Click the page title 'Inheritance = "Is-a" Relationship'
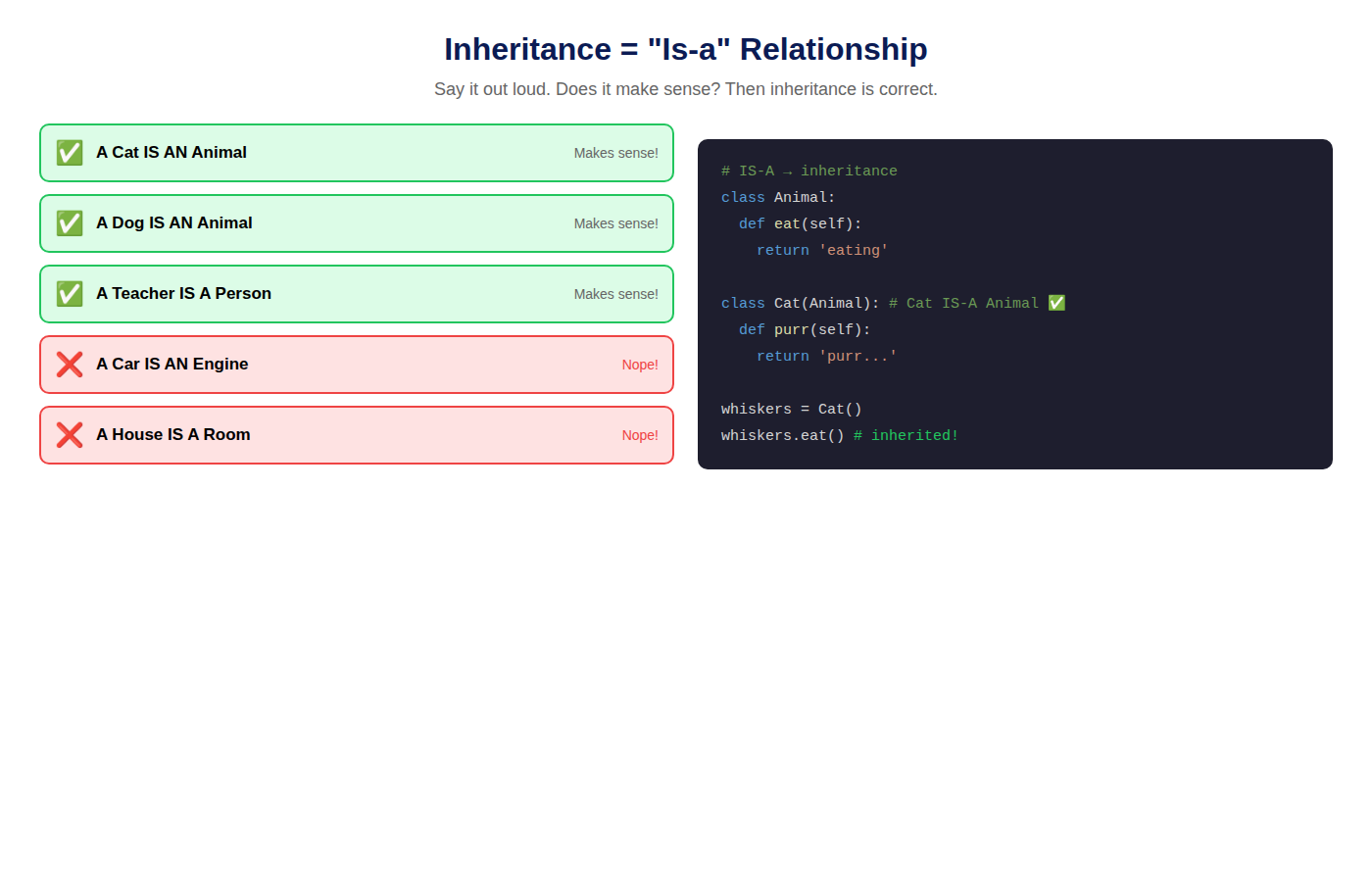 click(686, 49)
